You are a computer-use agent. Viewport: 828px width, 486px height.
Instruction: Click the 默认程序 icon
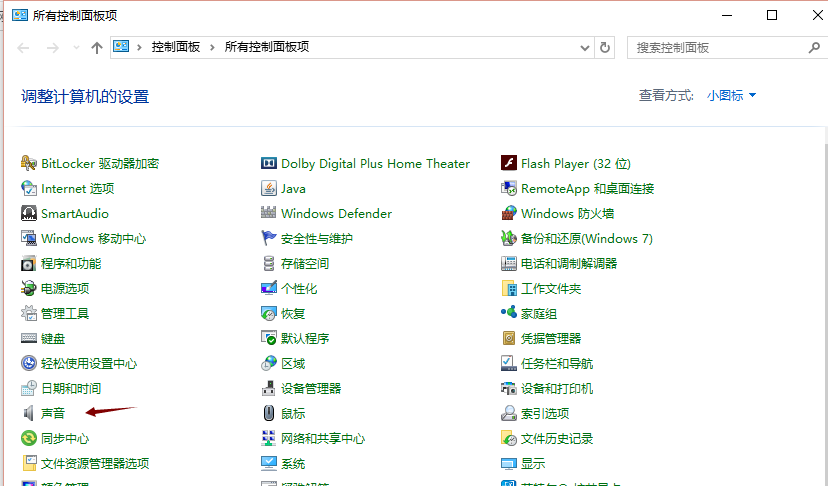coord(269,338)
